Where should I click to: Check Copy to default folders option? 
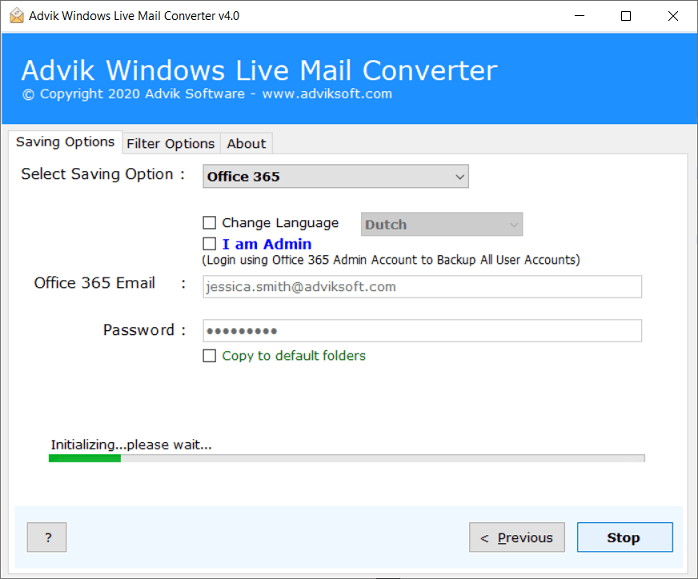point(209,356)
